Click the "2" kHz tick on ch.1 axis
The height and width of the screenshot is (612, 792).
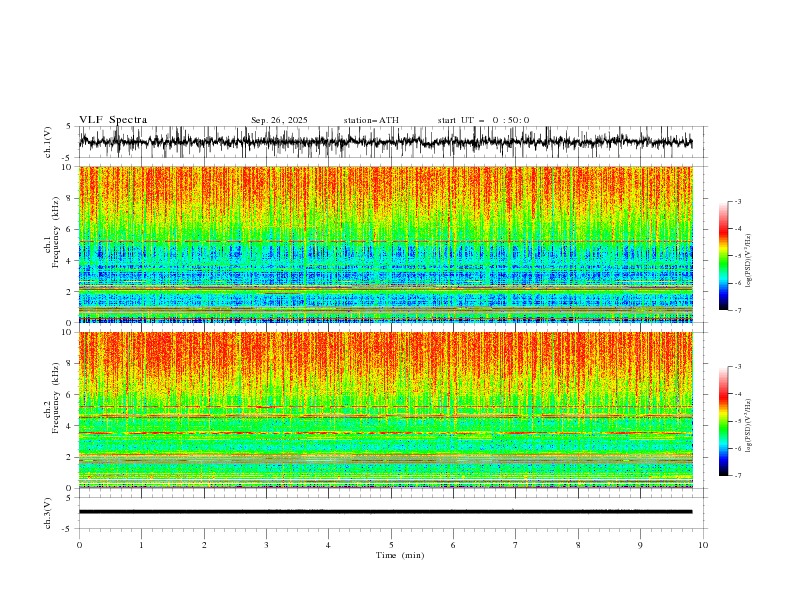tap(70, 292)
